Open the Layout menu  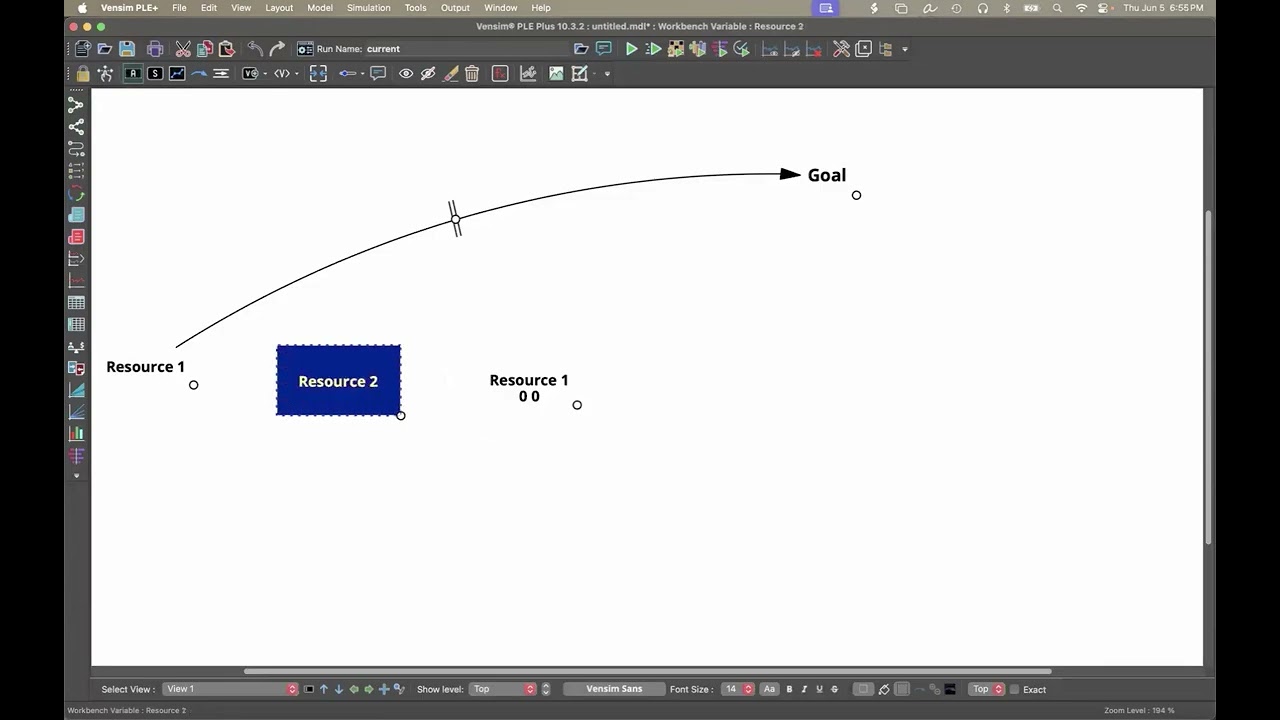[x=279, y=8]
